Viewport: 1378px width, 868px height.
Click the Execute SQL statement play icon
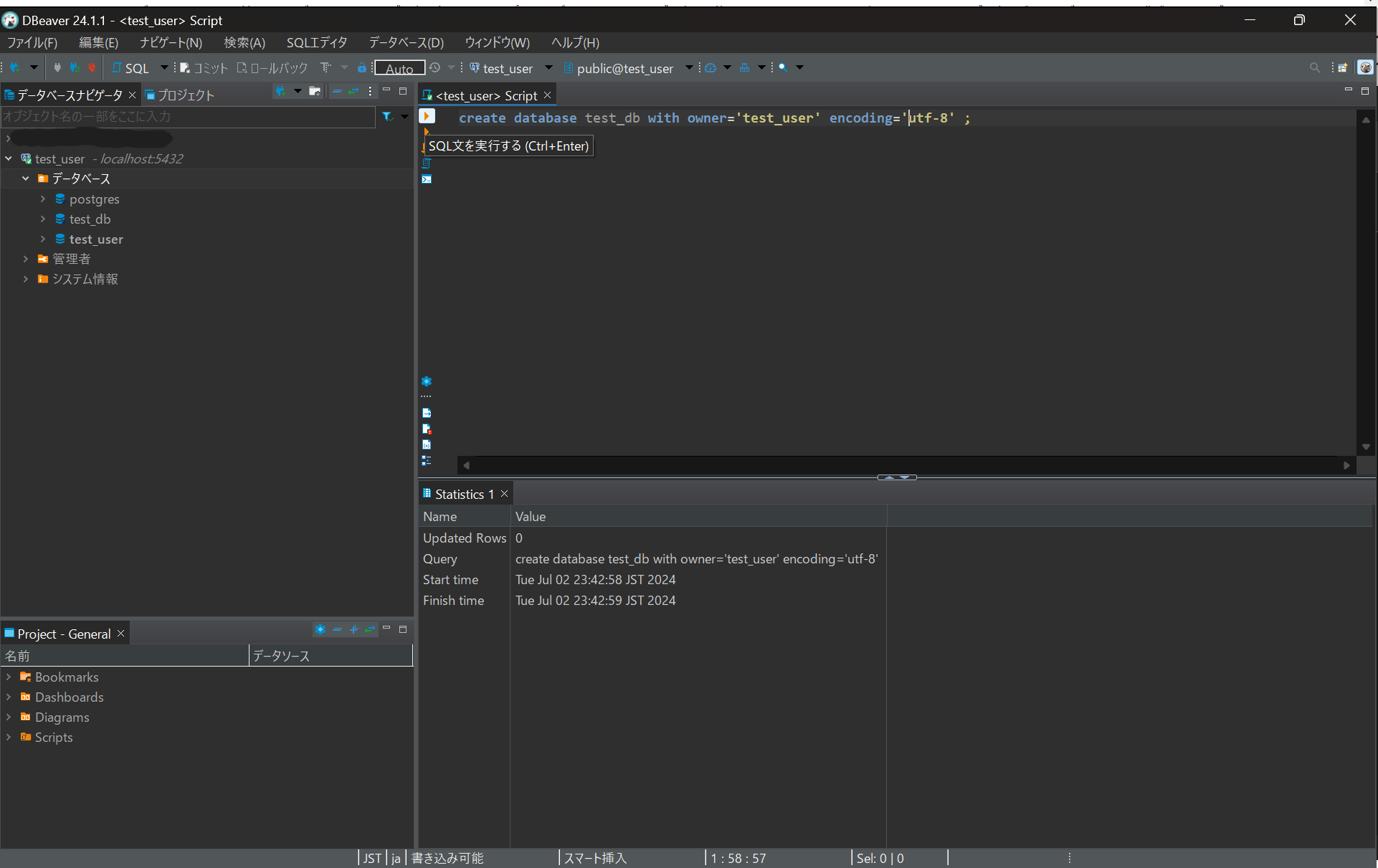(x=427, y=116)
